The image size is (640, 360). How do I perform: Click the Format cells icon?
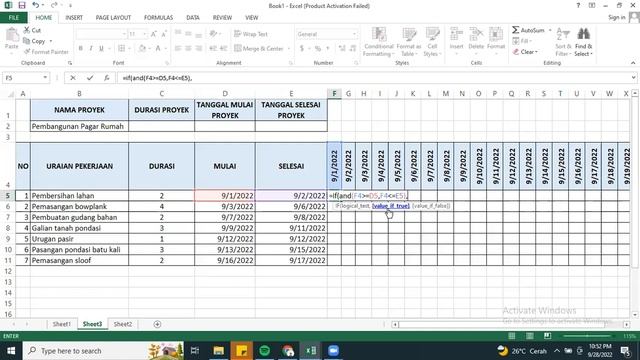click(496, 34)
